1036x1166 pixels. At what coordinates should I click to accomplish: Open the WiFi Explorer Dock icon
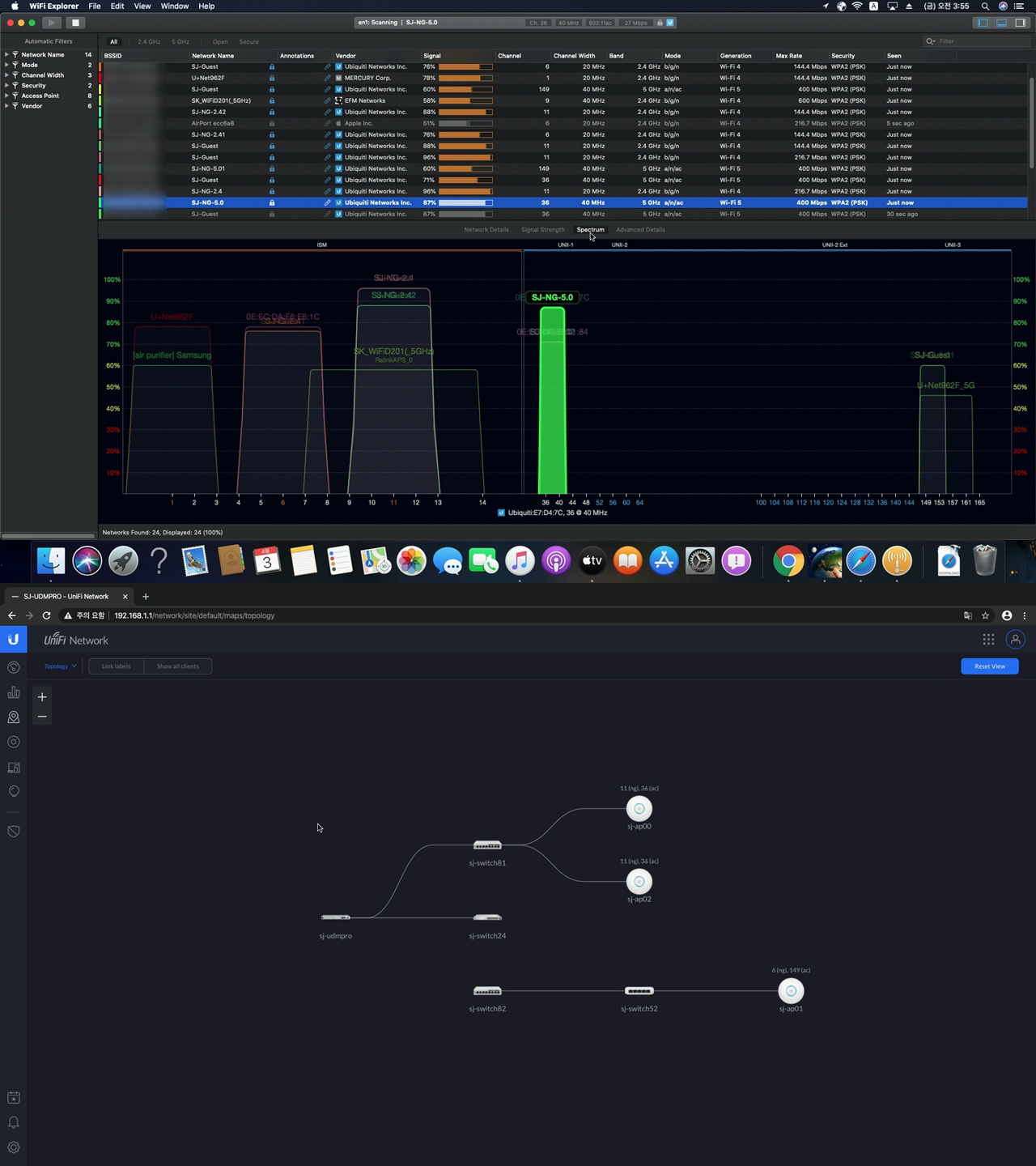click(x=897, y=561)
